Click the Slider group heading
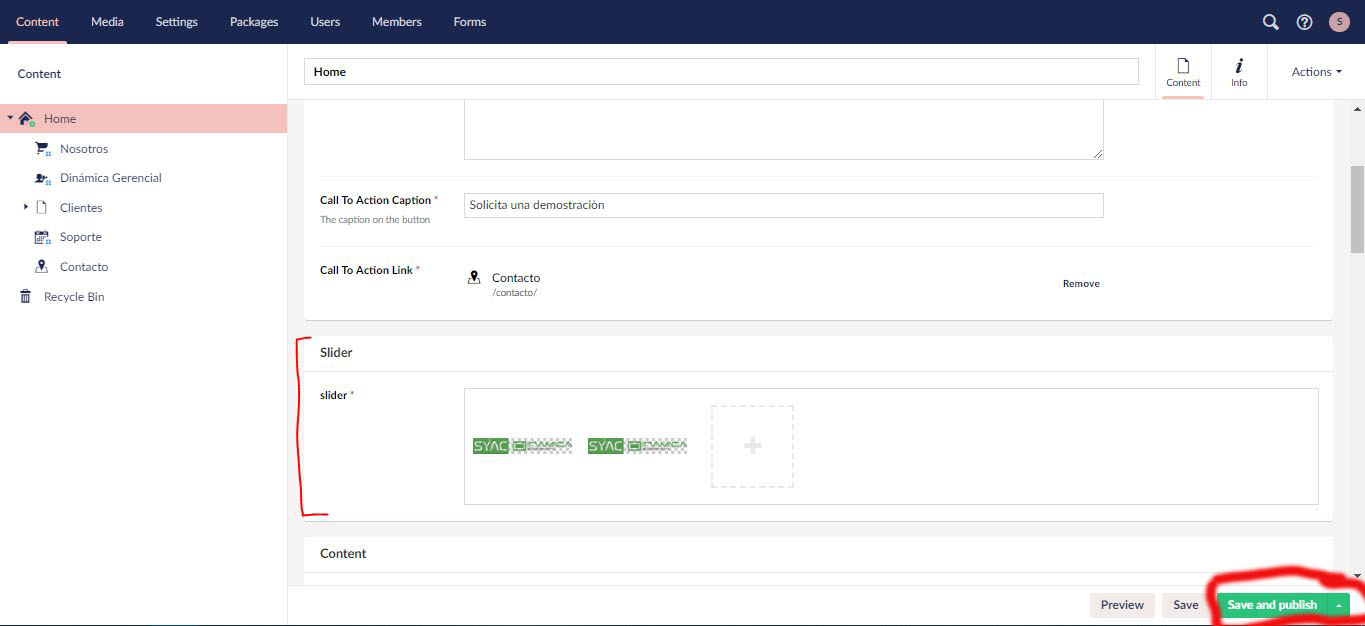This screenshot has width=1365, height=626. [336, 352]
